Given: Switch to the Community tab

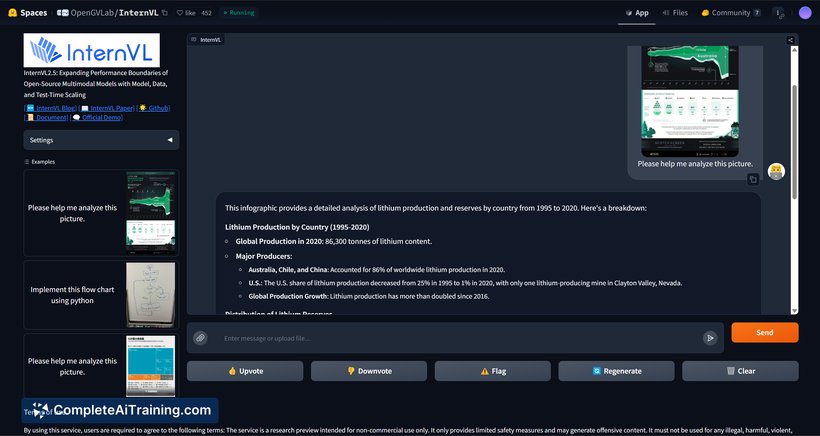Looking at the screenshot, I should [731, 13].
